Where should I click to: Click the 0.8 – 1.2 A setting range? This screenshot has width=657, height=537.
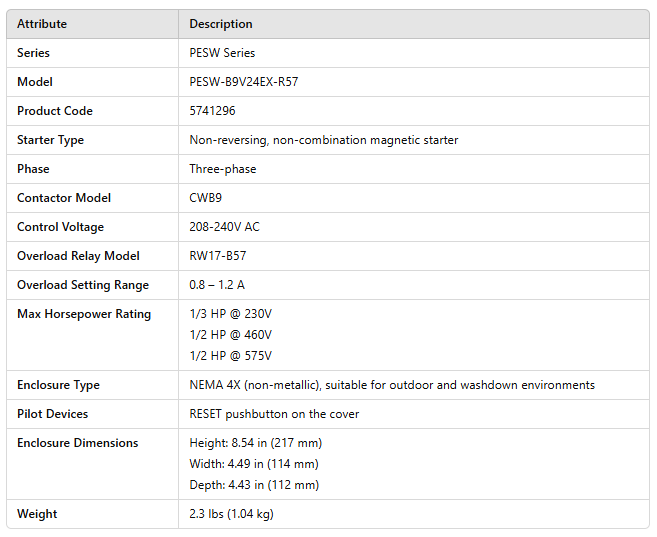pos(217,285)
